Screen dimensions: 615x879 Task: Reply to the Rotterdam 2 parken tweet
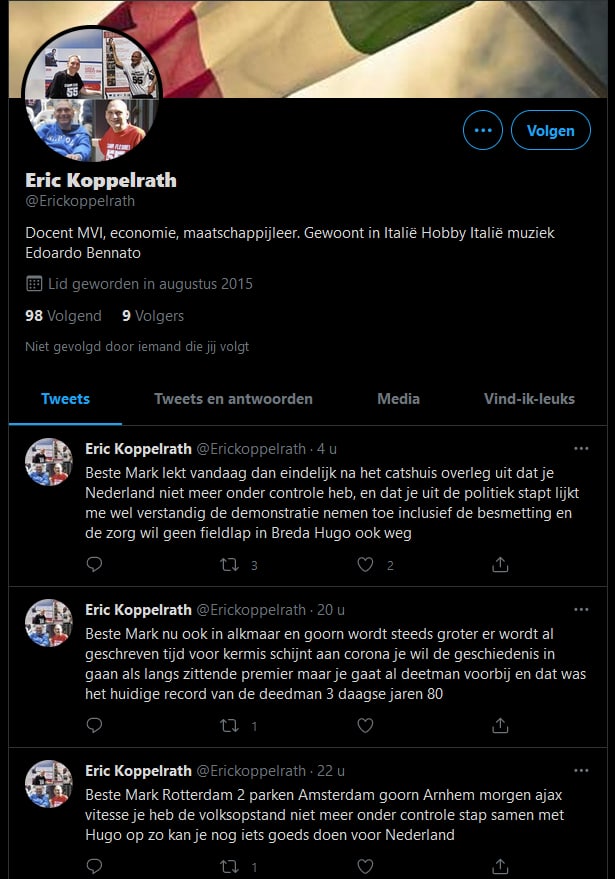pos(95,866)
